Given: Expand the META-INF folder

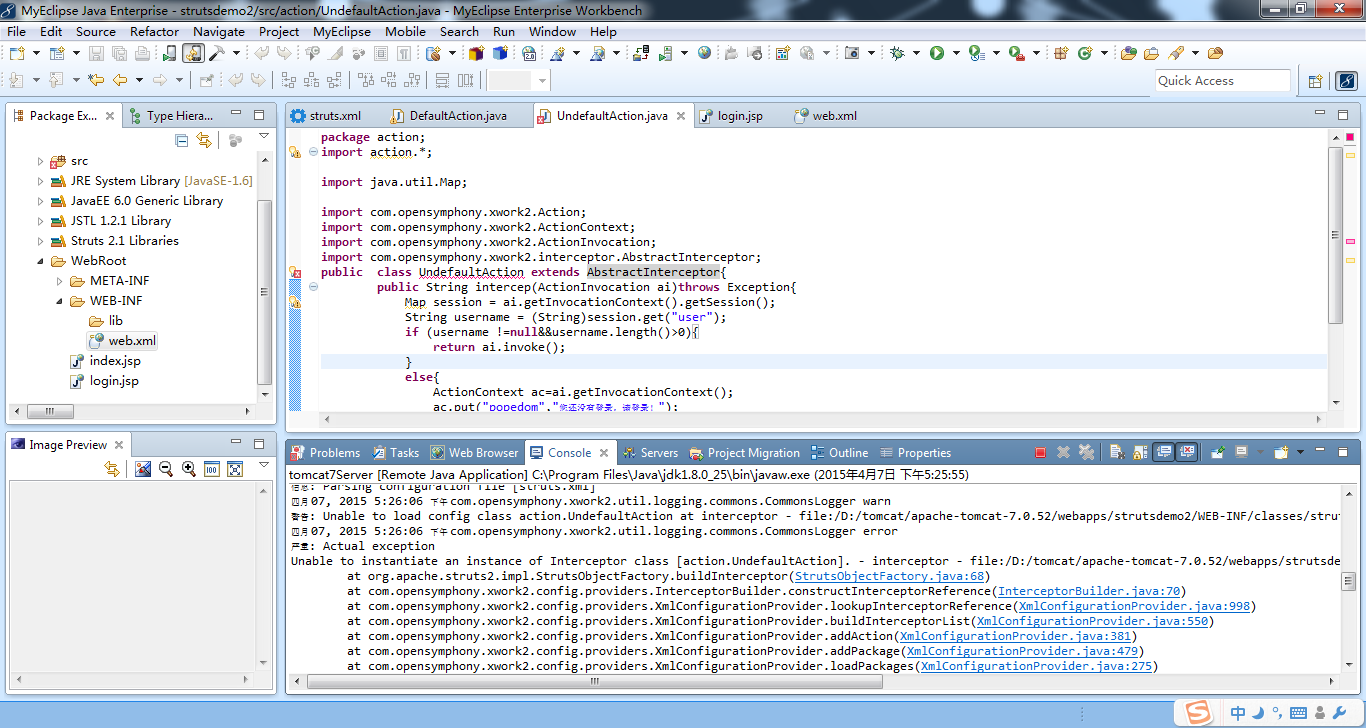Looking at the screenshot, I should pos(60,281).
